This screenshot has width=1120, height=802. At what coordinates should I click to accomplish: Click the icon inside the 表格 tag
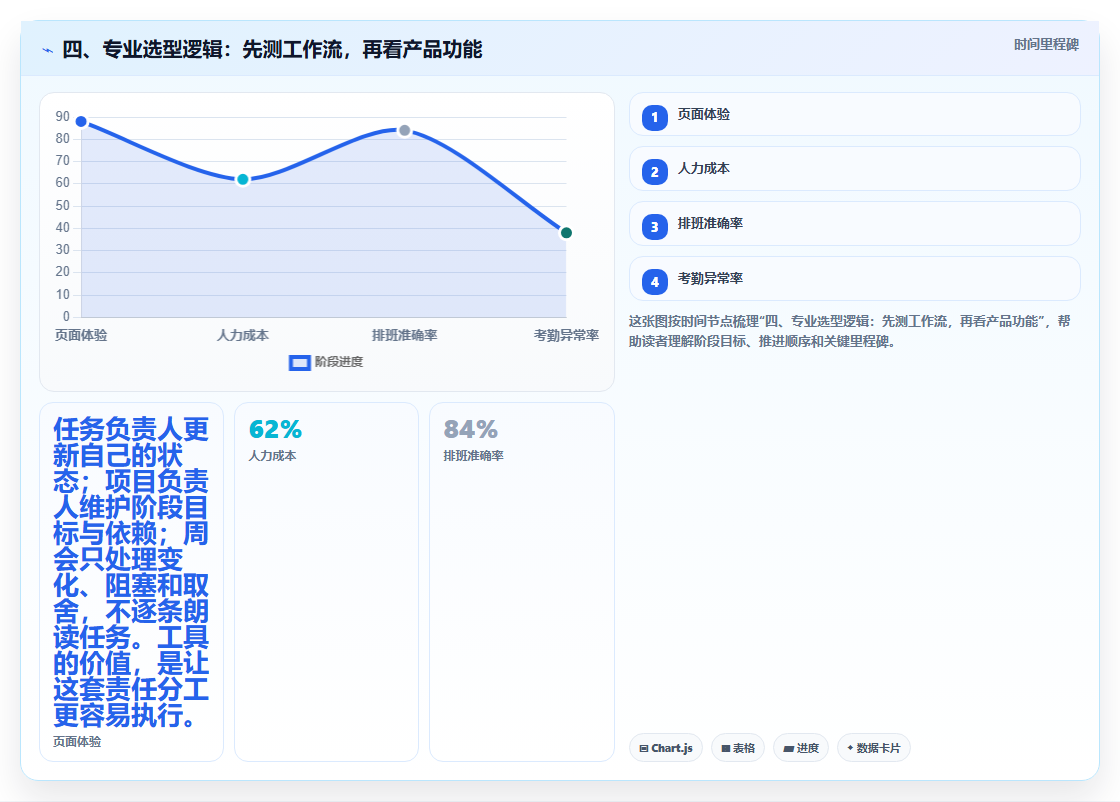(726, 748)
